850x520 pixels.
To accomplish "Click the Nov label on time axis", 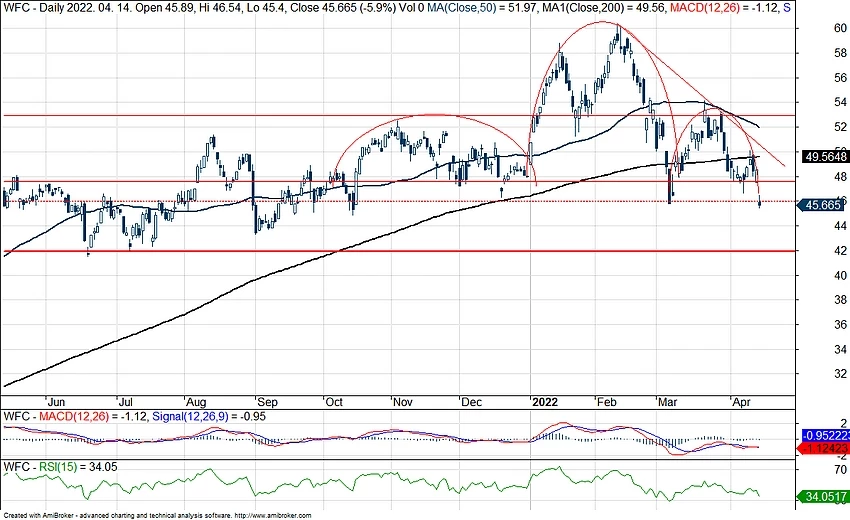I will (x=403, y=402).
